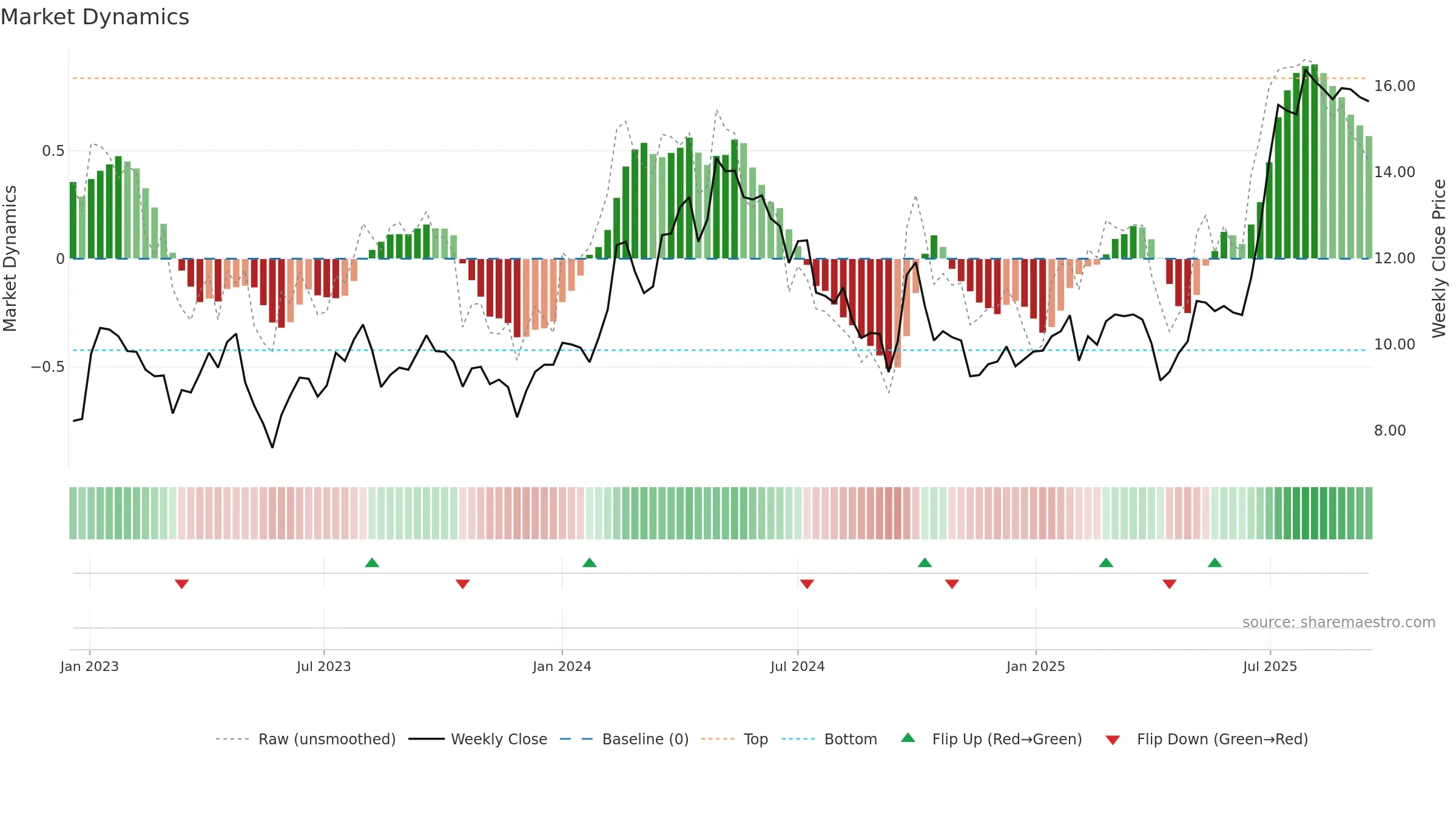Click the 14.00 price axis label
The image size is (1456, 819).
pos(1395,172)
